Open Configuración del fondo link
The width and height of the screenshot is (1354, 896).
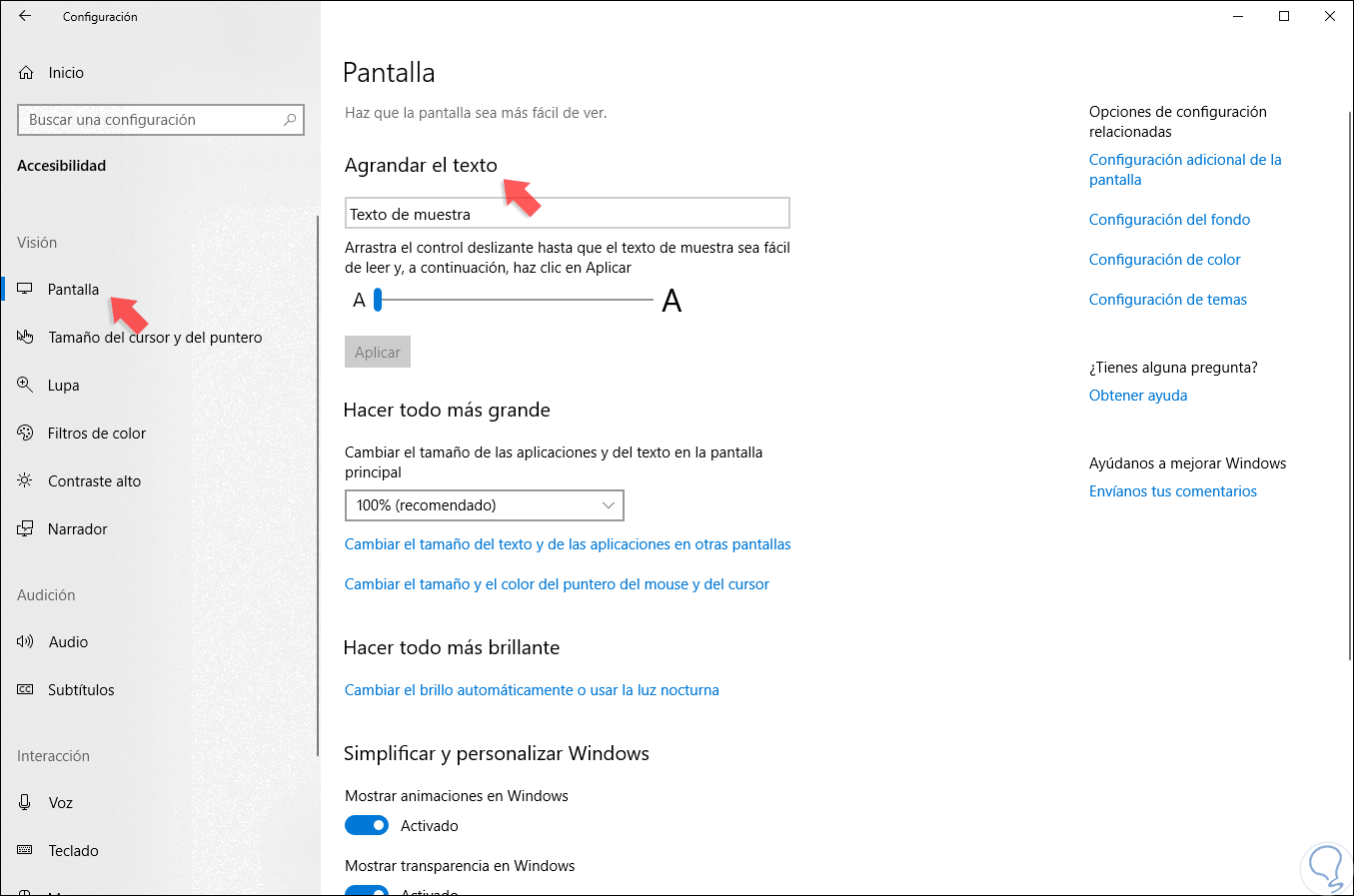(1169, 220)
